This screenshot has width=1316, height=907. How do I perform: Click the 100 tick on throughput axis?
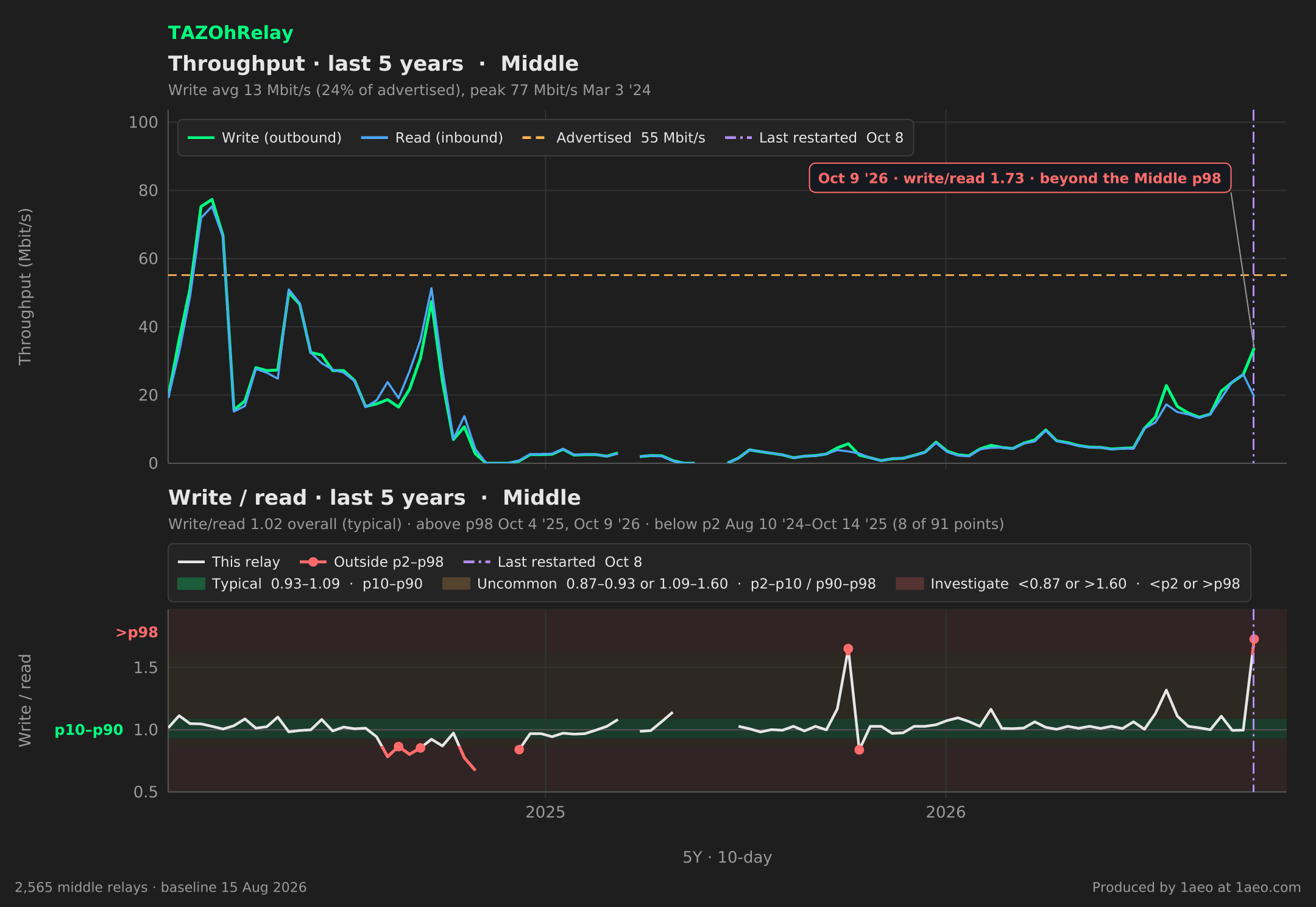point(143,122)
